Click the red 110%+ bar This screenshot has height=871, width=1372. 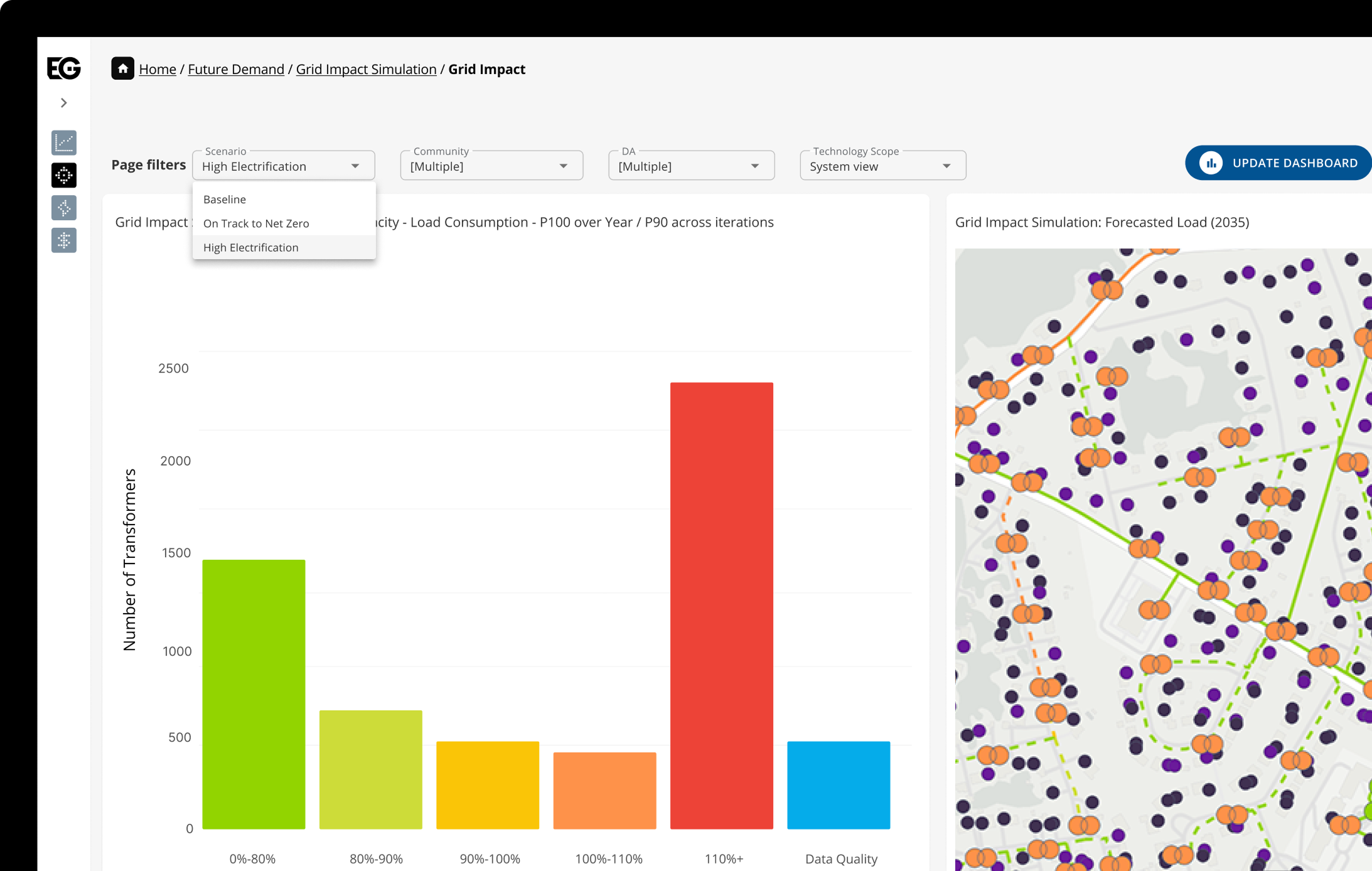[722, 606]
